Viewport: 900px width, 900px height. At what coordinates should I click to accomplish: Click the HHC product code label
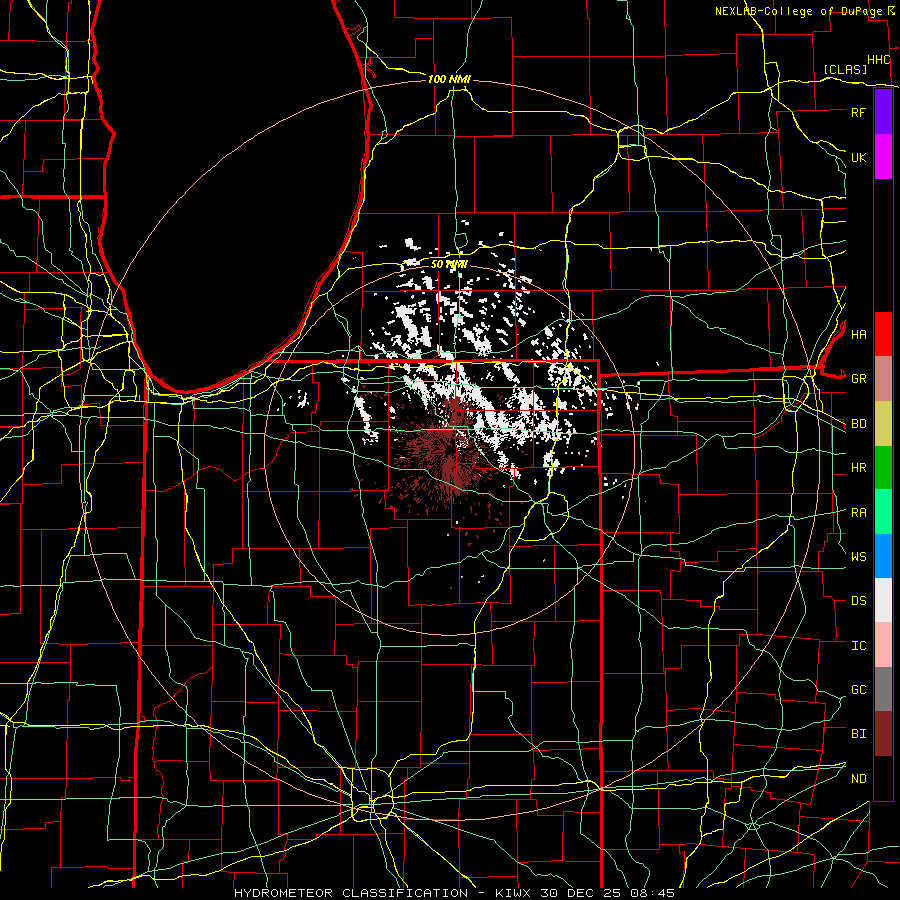878,60
